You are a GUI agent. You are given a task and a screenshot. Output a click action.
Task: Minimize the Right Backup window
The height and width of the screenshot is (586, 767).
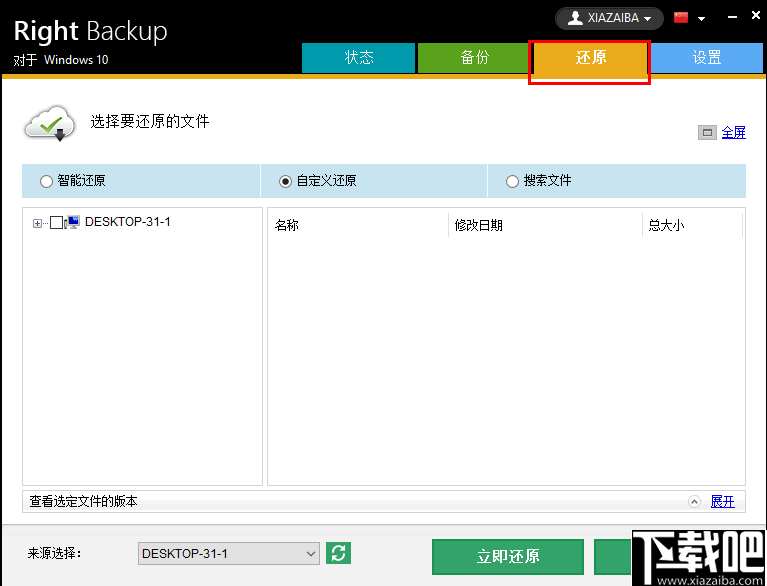coord(732,17)
